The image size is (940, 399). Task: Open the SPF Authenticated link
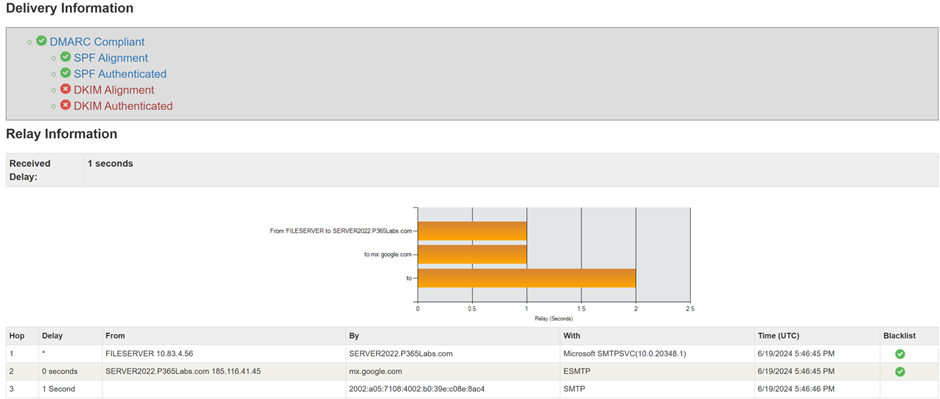120,74
